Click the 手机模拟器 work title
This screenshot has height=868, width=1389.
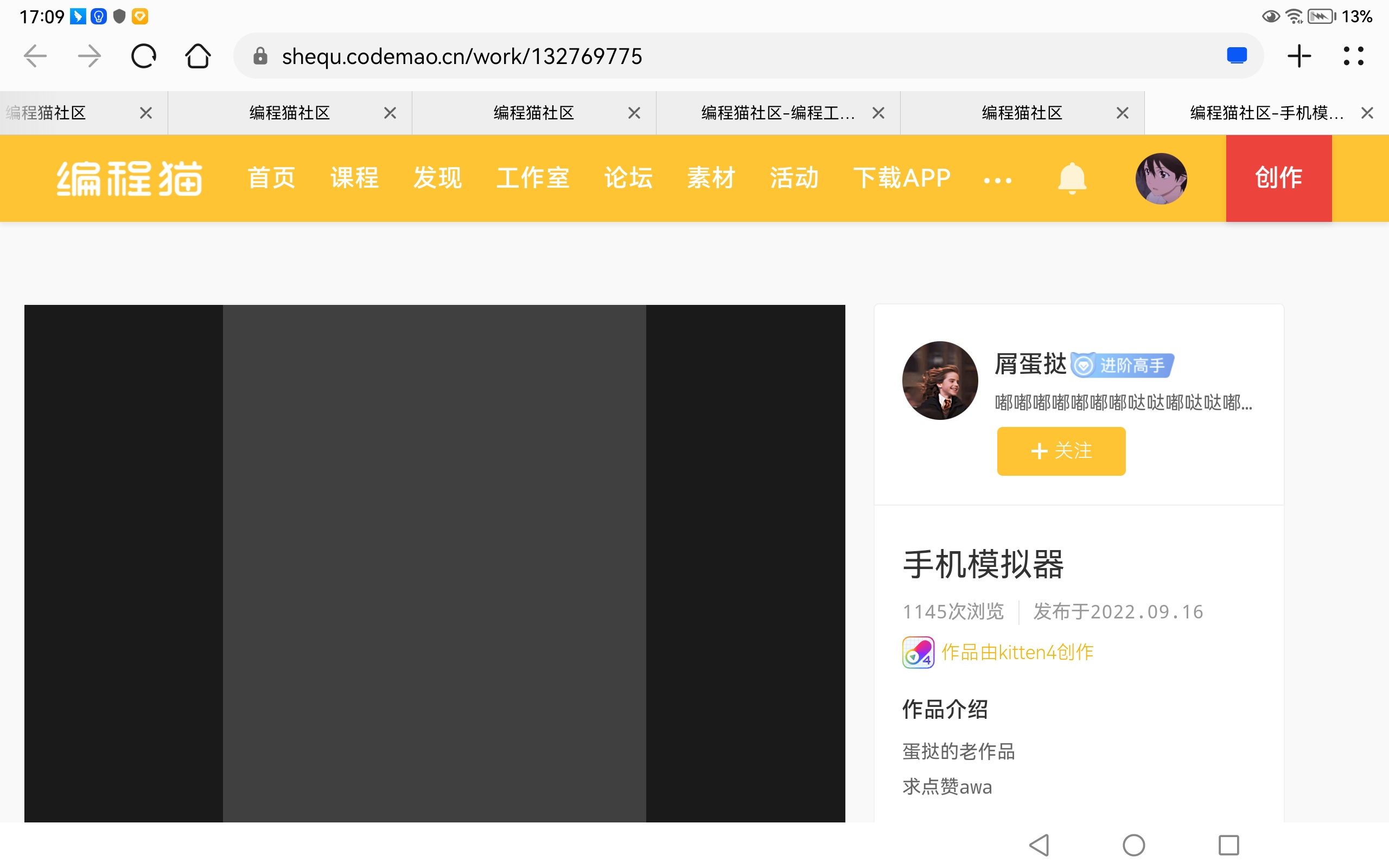[x=983, y=564]
